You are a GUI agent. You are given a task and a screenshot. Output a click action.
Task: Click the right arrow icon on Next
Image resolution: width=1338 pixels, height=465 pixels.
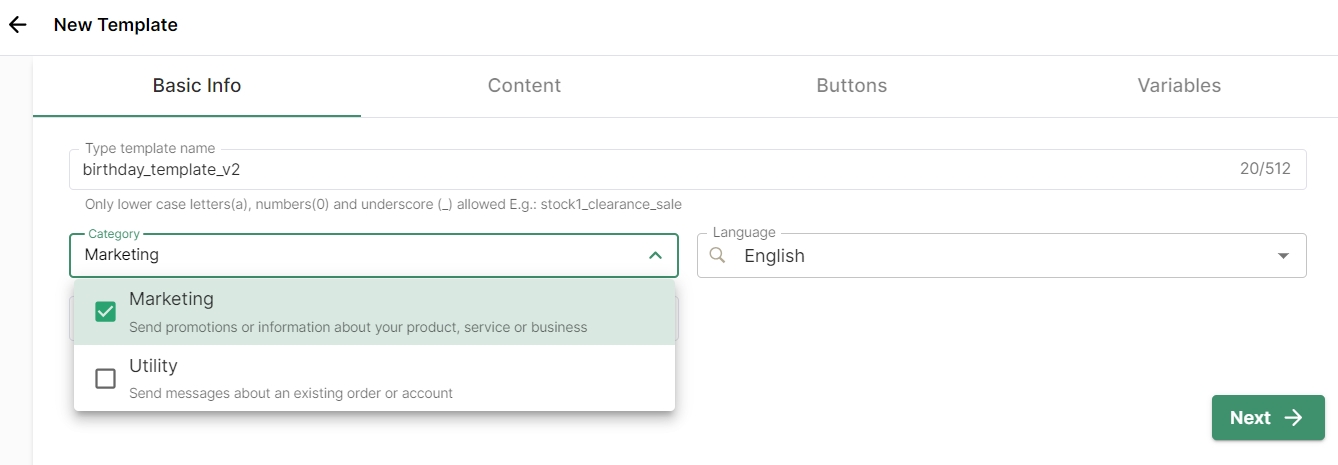(x=1294, y=418)
